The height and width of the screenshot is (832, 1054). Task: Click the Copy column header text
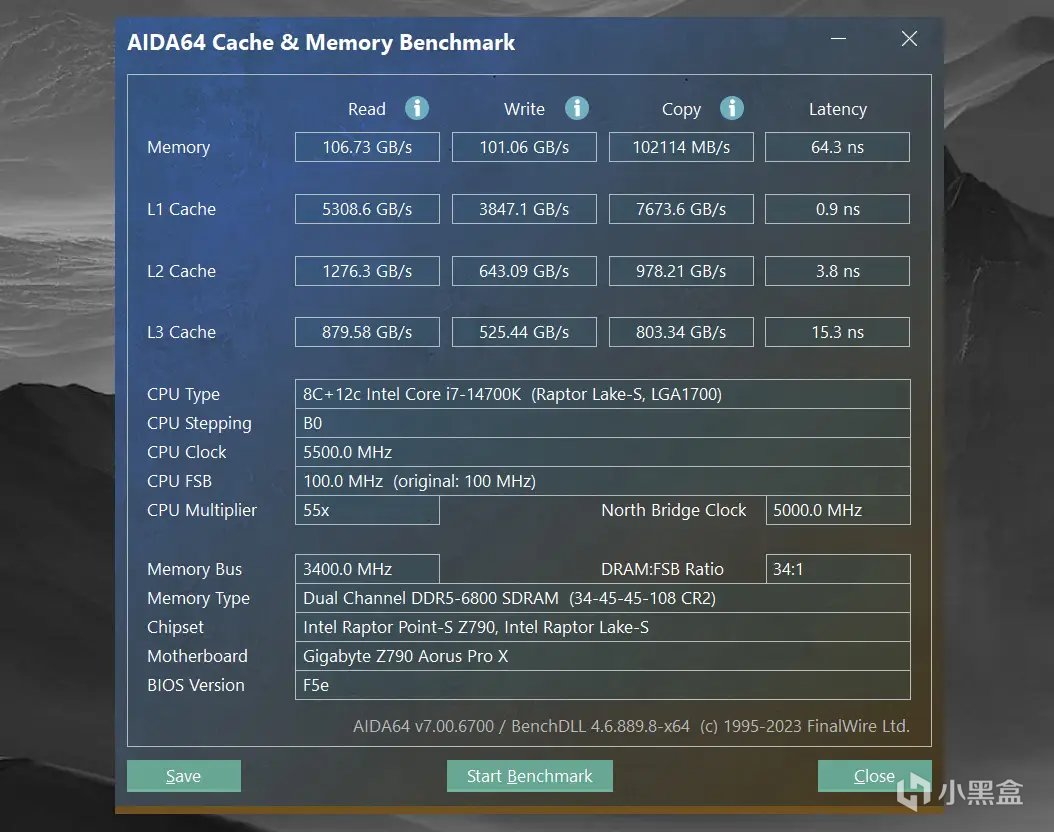point(681,110)
